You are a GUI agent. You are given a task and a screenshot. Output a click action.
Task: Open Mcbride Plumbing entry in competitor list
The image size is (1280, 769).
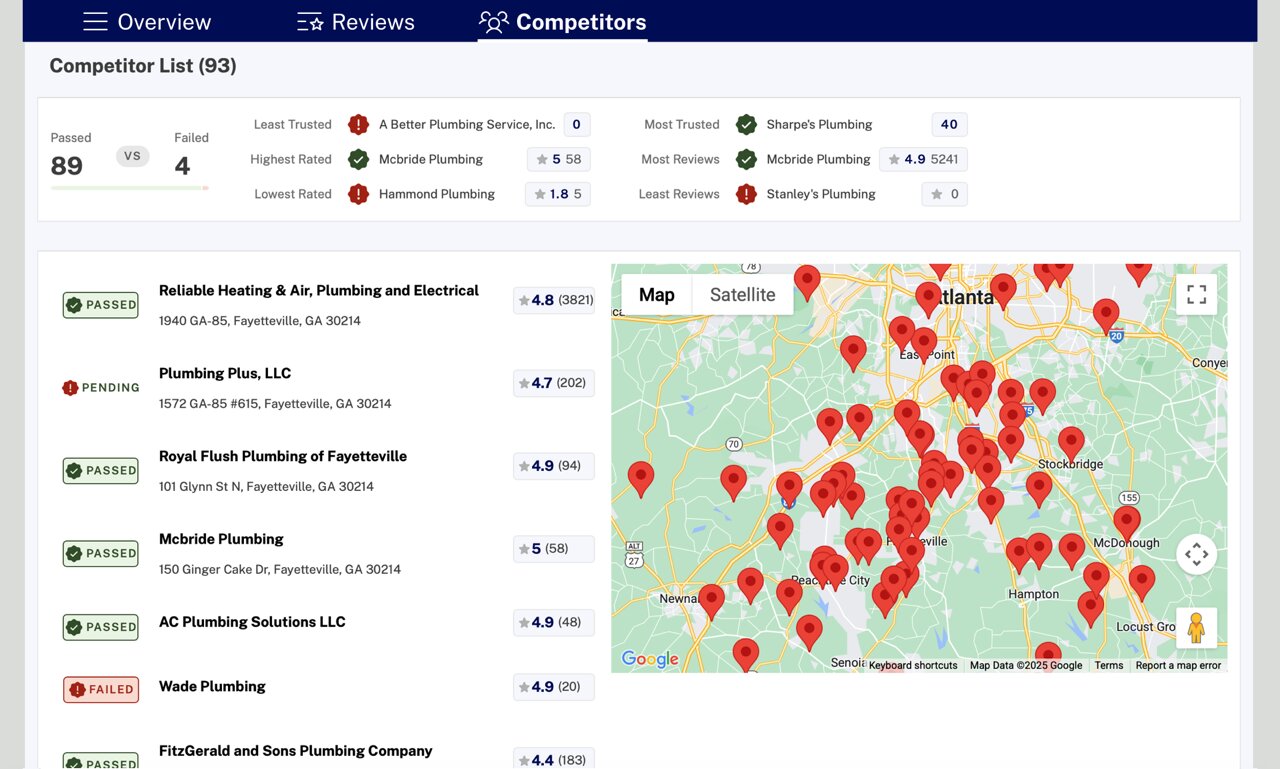click(221, 539)
